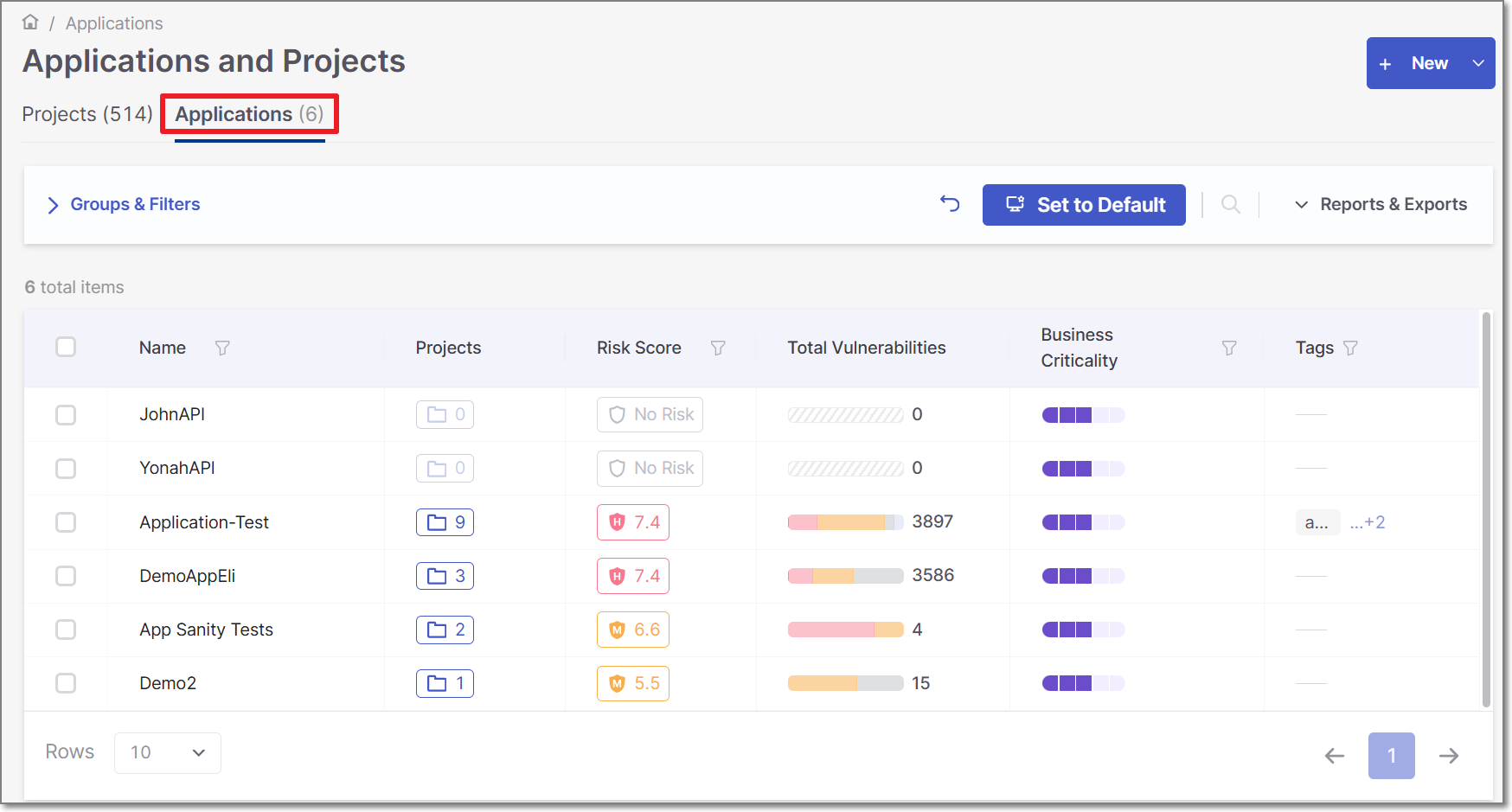Select the Applications (6) tab
Screen dimensions: 1512x812
[x=249, y=113]
